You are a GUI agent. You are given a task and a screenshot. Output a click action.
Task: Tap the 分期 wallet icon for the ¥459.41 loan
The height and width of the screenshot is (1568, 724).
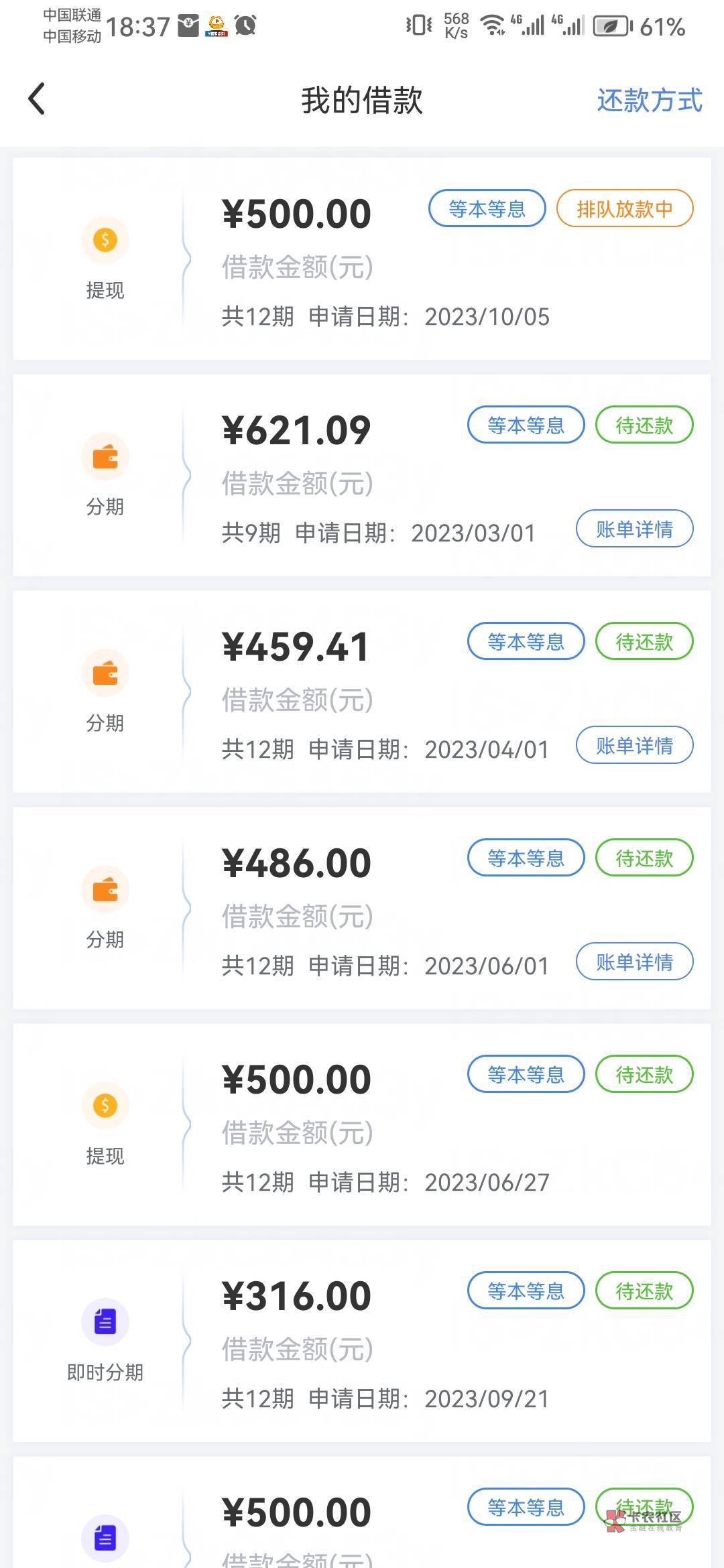105,673
